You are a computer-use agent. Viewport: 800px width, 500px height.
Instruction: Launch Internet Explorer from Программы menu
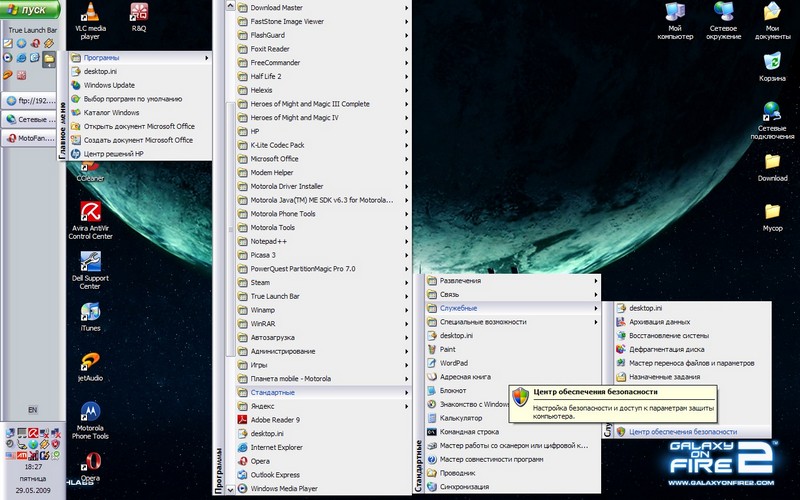323,447
